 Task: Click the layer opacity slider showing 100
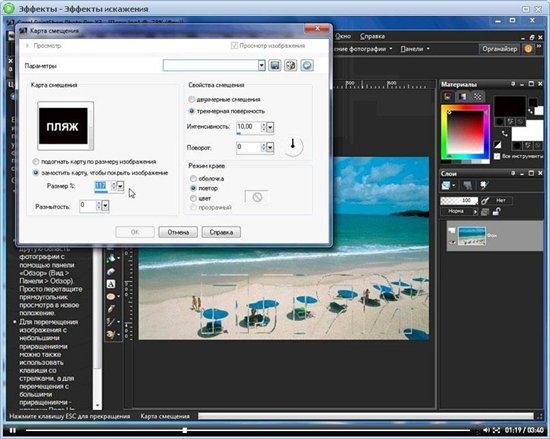pyautogui.click(x=459, y=201)
